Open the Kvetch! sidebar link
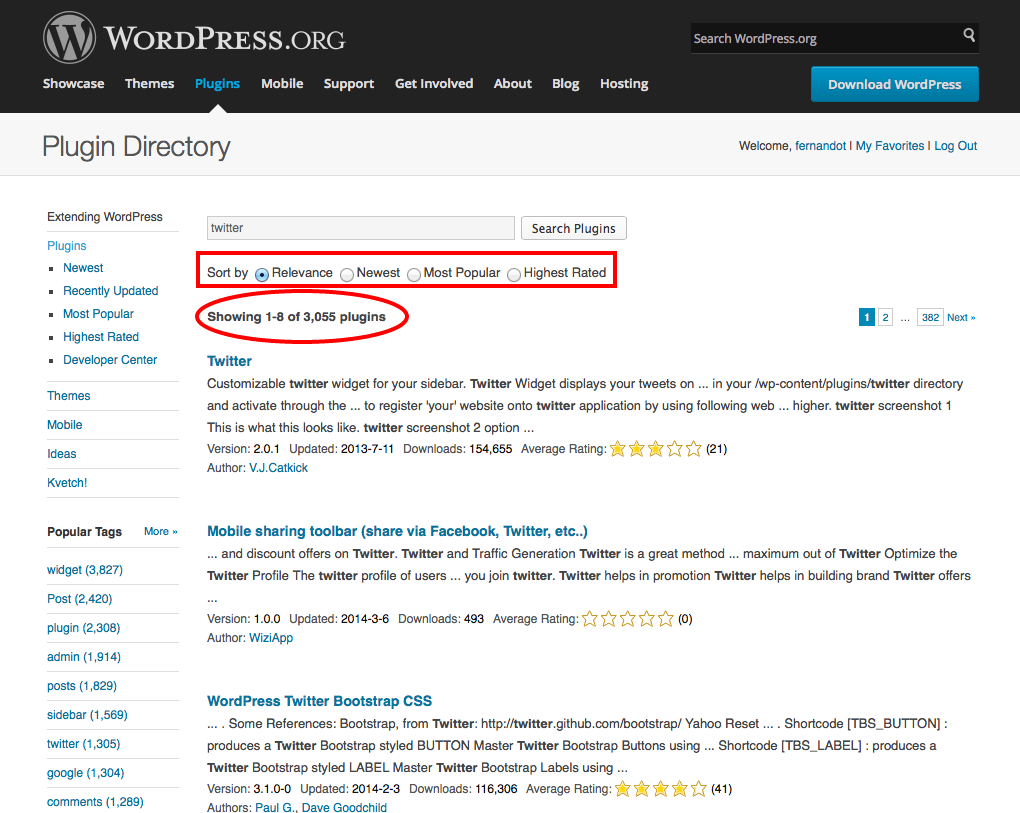 pos(67,483)
